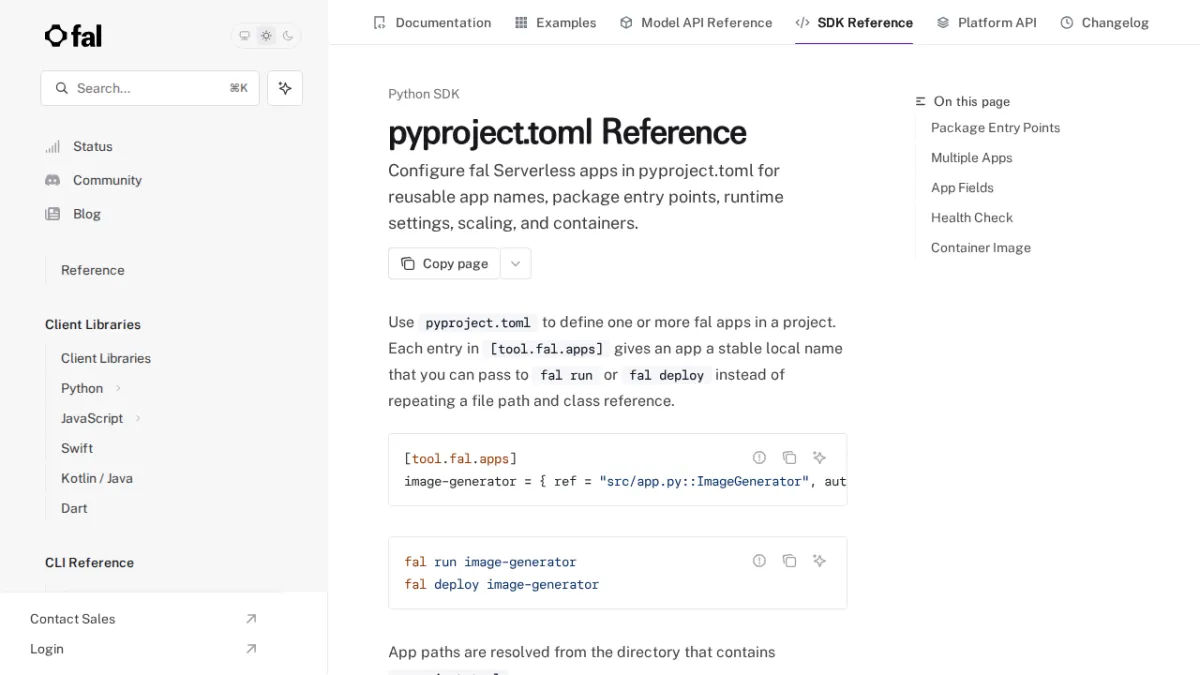Jump to Container Image section
Image resolution: width=1200 pixels, height=675 pixels.
(981, 247)
